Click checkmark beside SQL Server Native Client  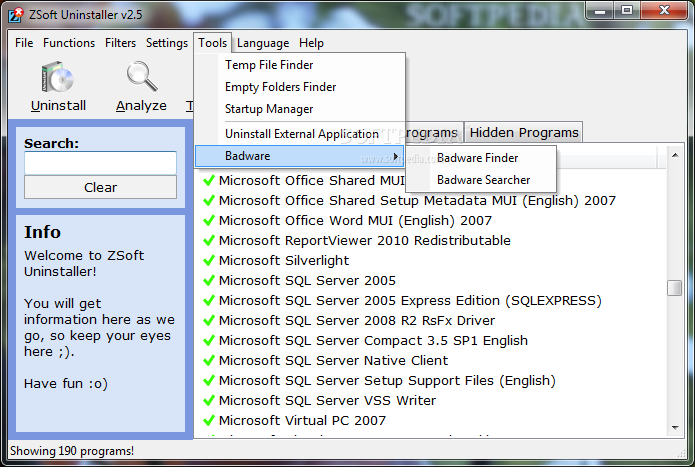click(209, 361)
